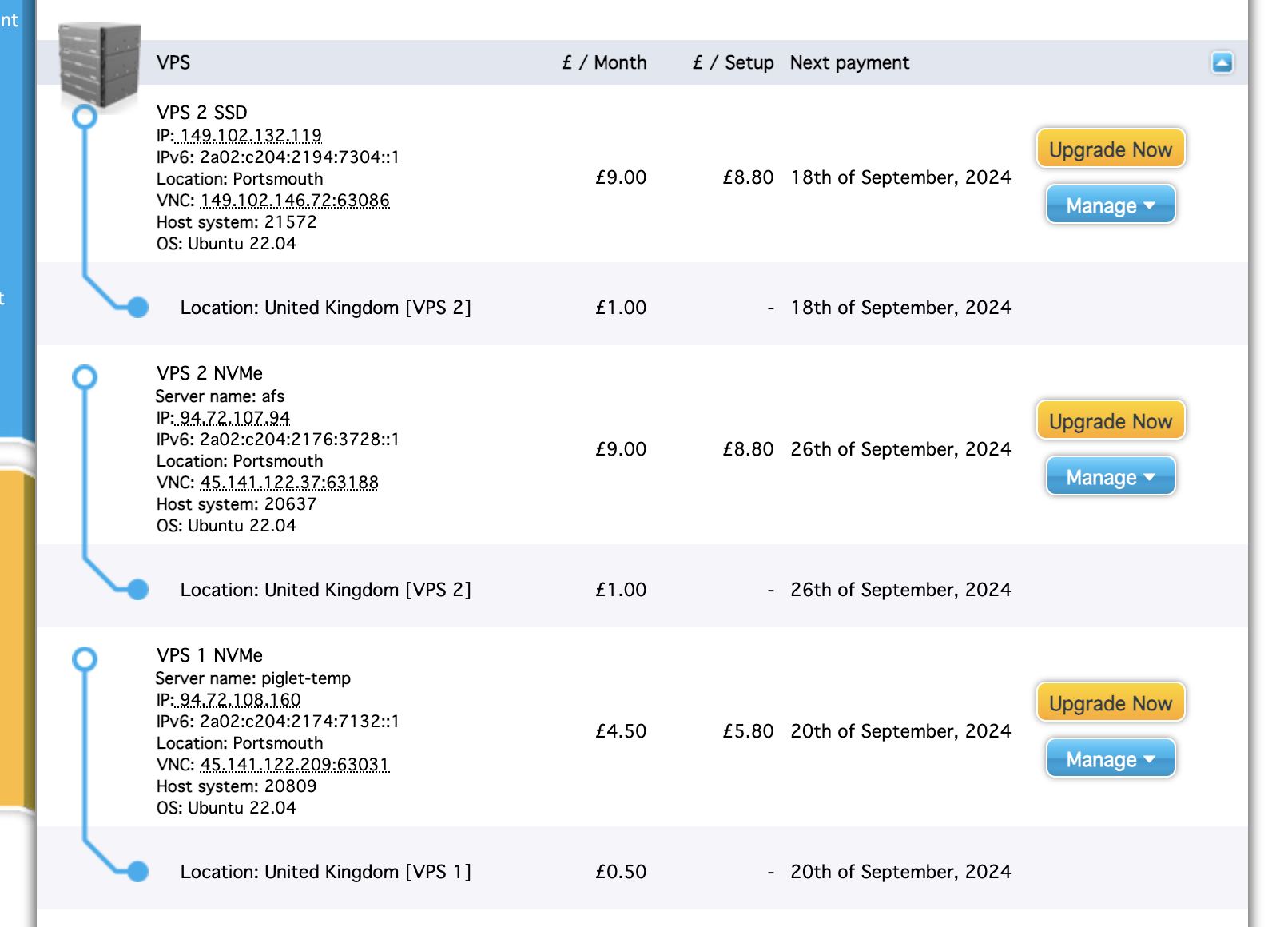The height and width of the screenshot is (927, 1288).
Task: Click the filled dot beside Location United Kingdom [VPS 1]
Action: [138, 871]
